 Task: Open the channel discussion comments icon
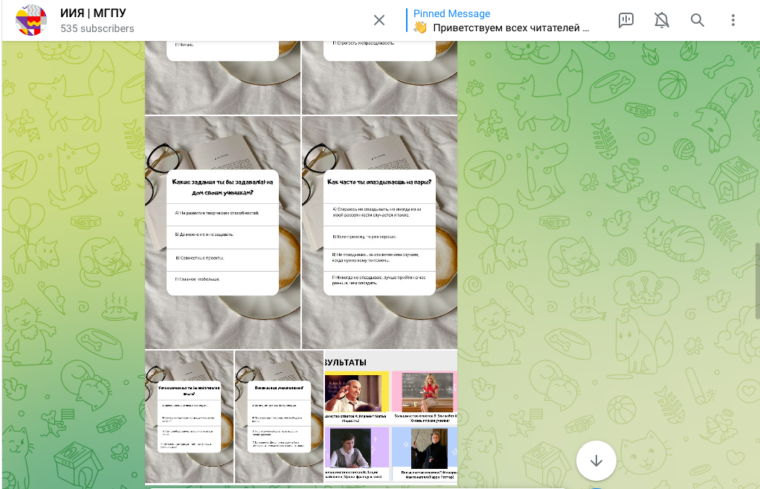click(626, 20)
